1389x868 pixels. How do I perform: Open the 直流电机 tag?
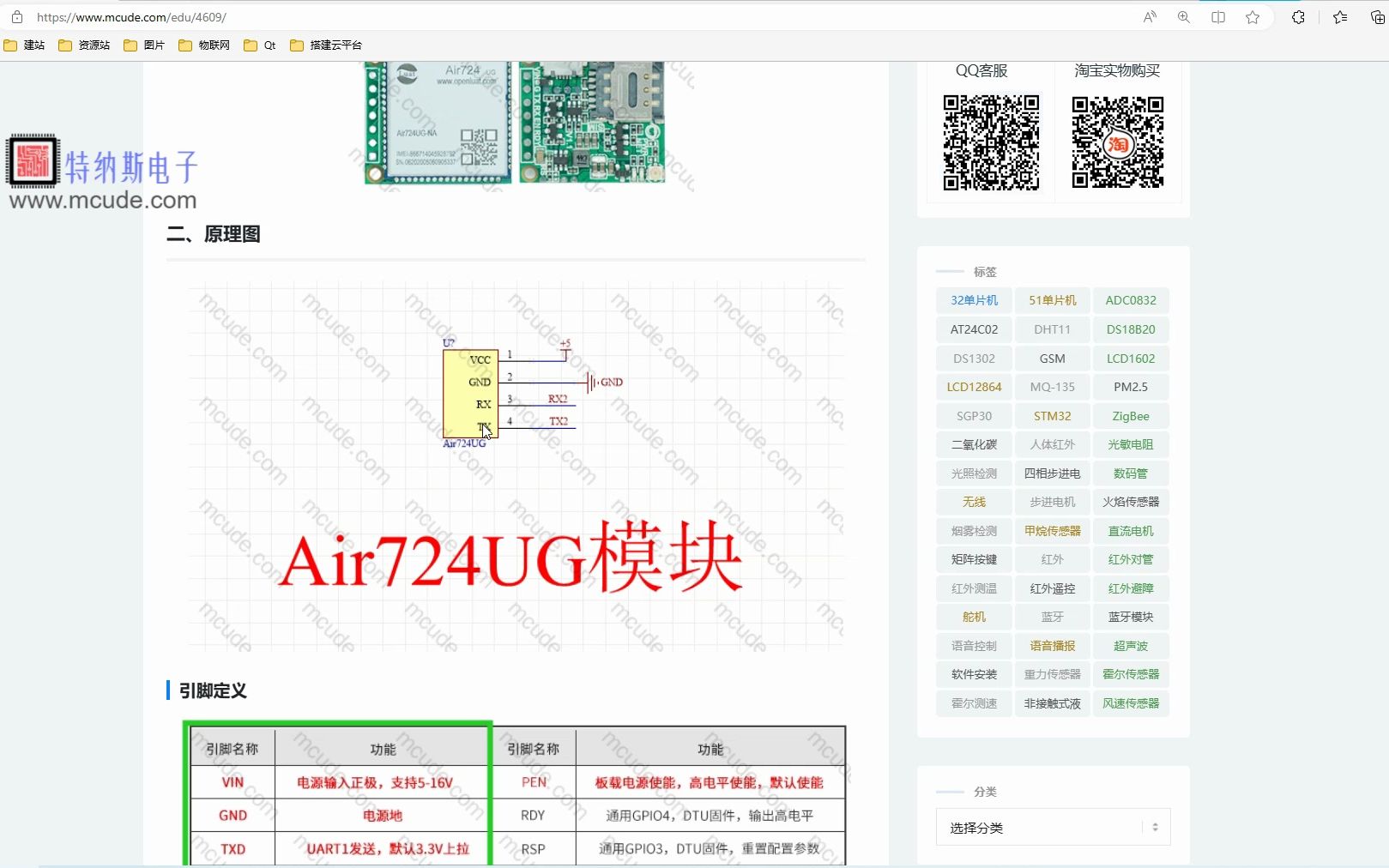coord(1131,531)
